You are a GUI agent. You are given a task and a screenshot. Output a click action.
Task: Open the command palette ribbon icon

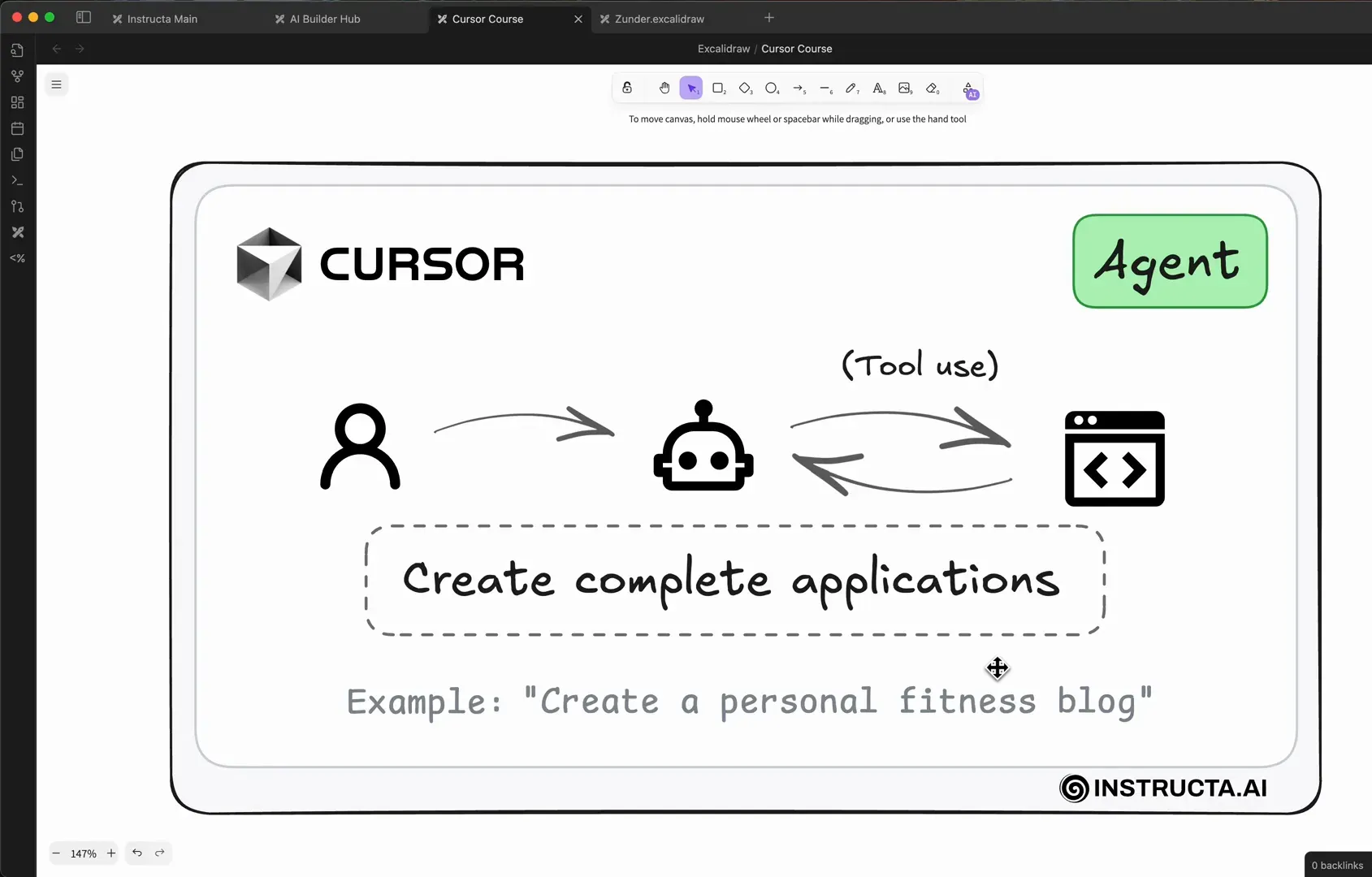[x=17, y=180]
